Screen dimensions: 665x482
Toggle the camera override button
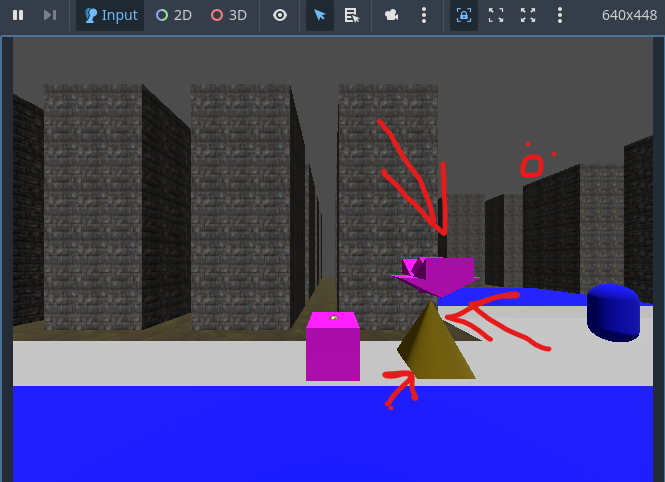391,15
